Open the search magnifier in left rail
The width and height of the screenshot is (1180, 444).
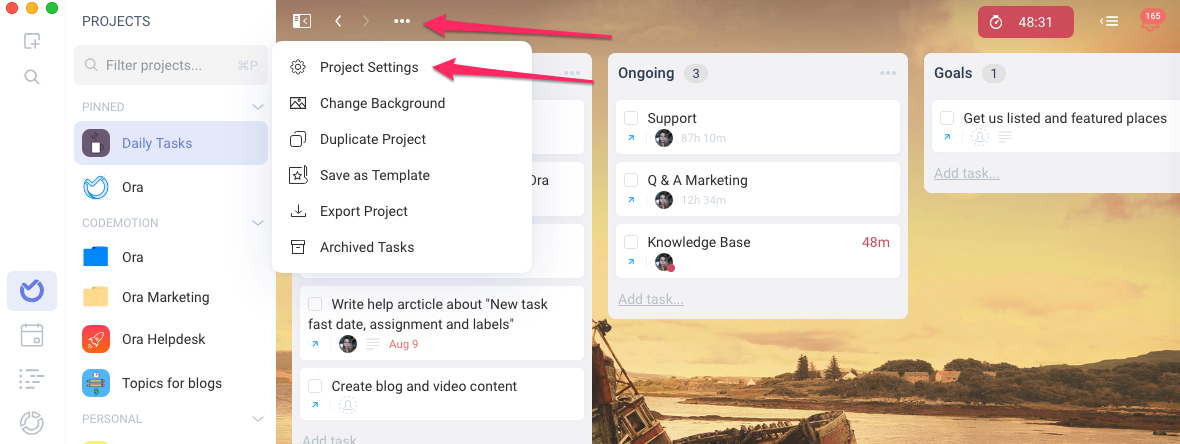click(x=32, y=77)
